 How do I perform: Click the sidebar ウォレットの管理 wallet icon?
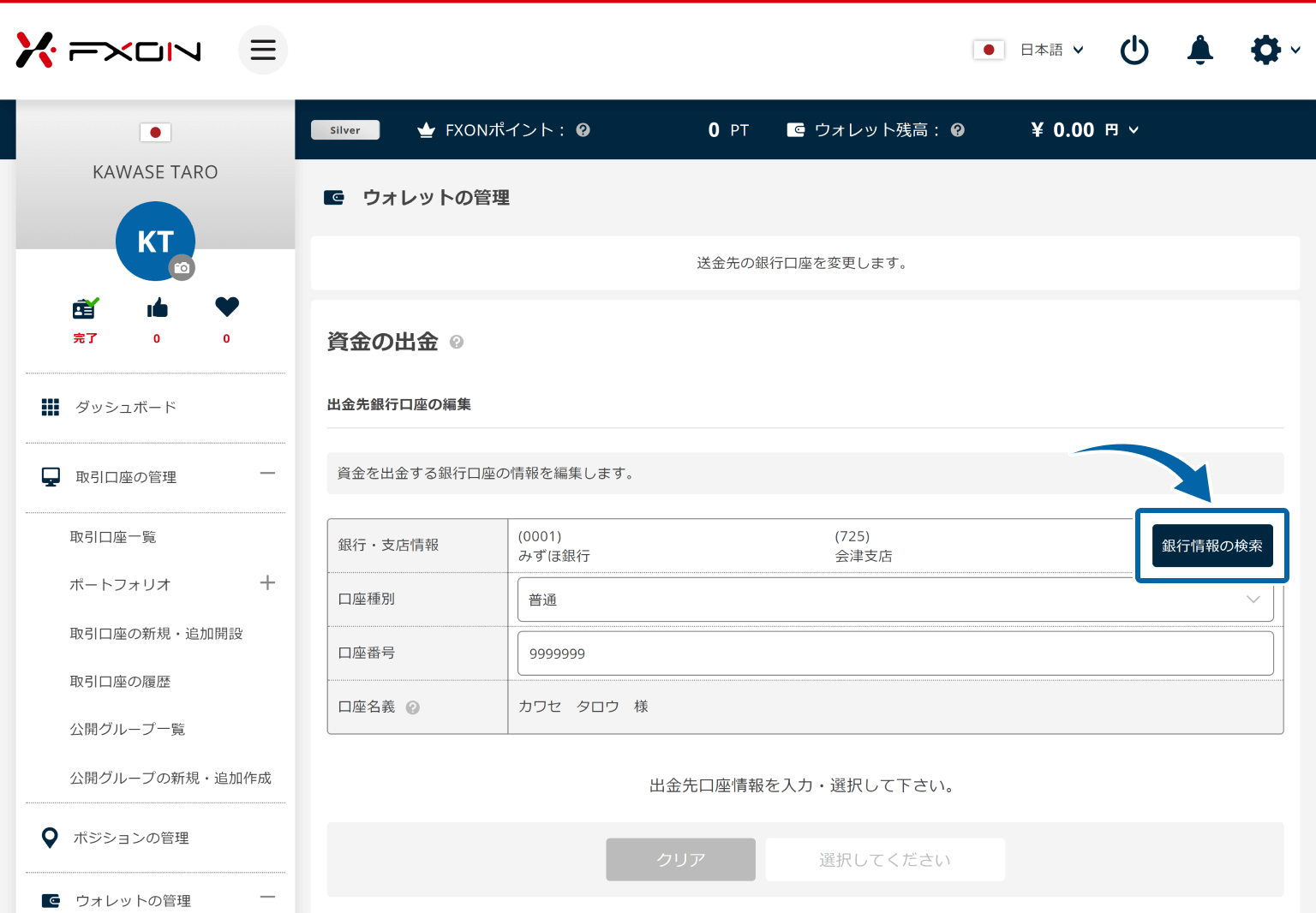51,900
